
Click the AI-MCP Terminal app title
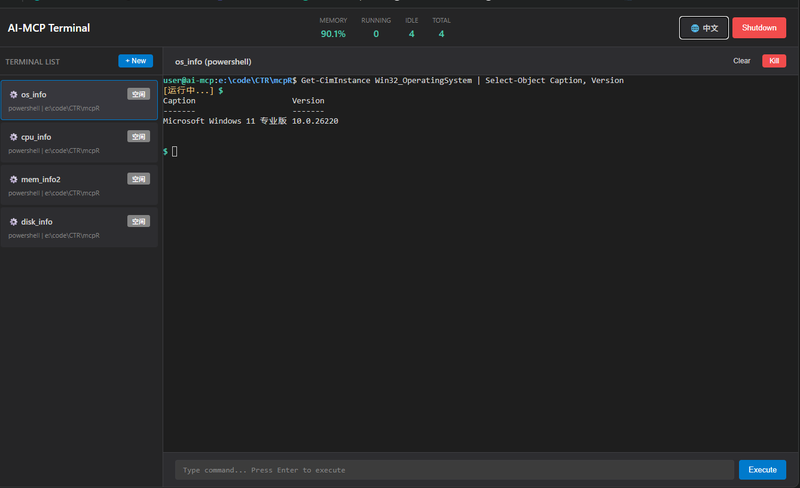pos(49,28)
